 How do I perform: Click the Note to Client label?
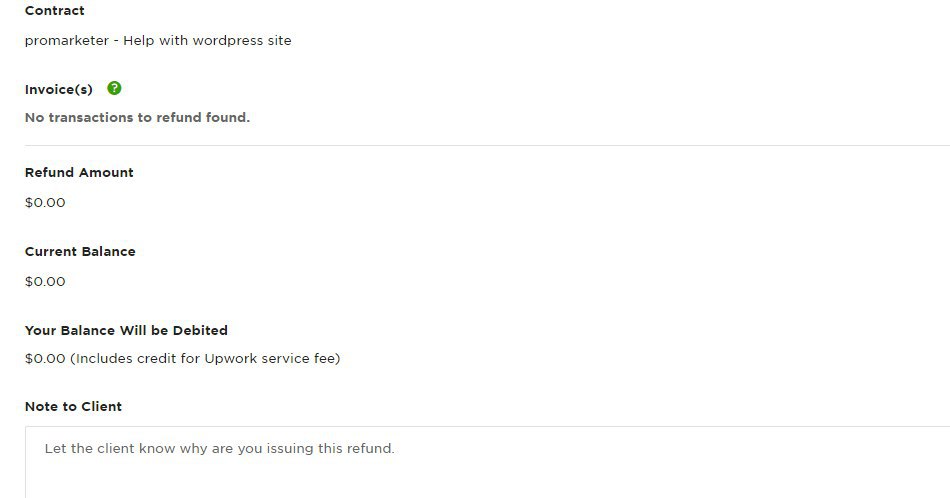73,406
